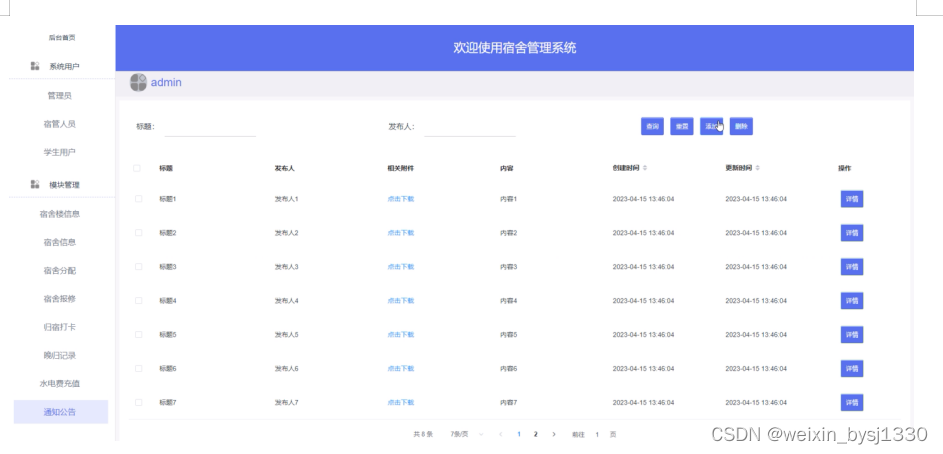Select page 1 in pagination
The image size is (943, 454).
pos(519,434)
